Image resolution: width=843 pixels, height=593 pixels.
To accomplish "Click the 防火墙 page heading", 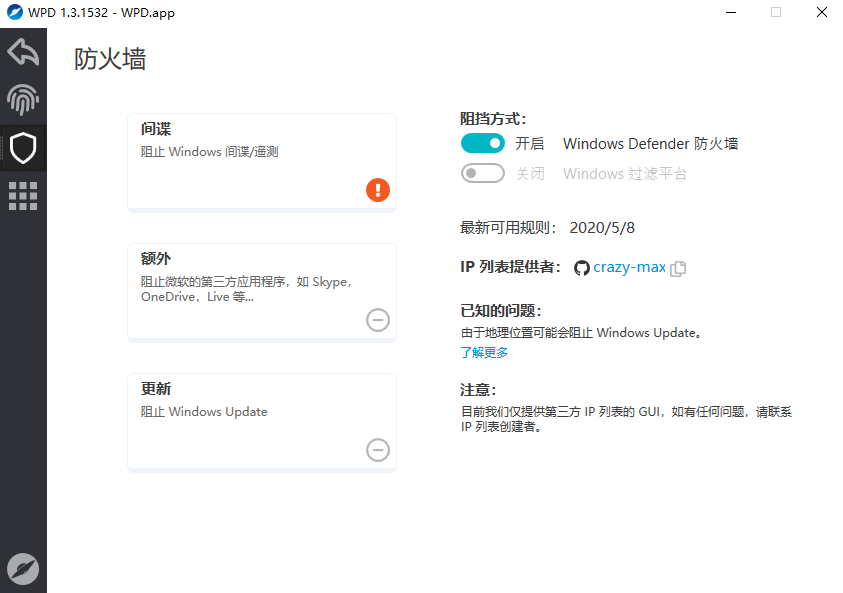I will coord(110,59).
